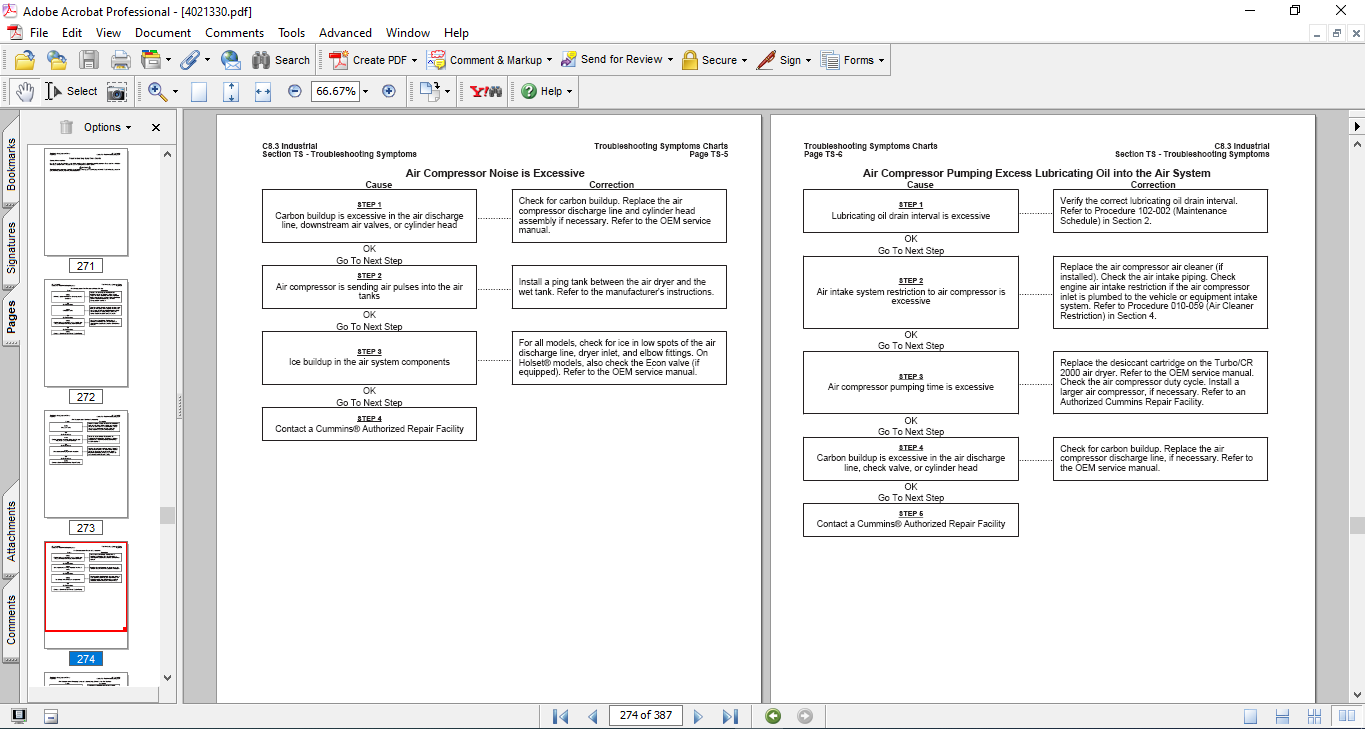Go to the last page
The width and height of the screenshot is (1365, 729).
point(730,716)
